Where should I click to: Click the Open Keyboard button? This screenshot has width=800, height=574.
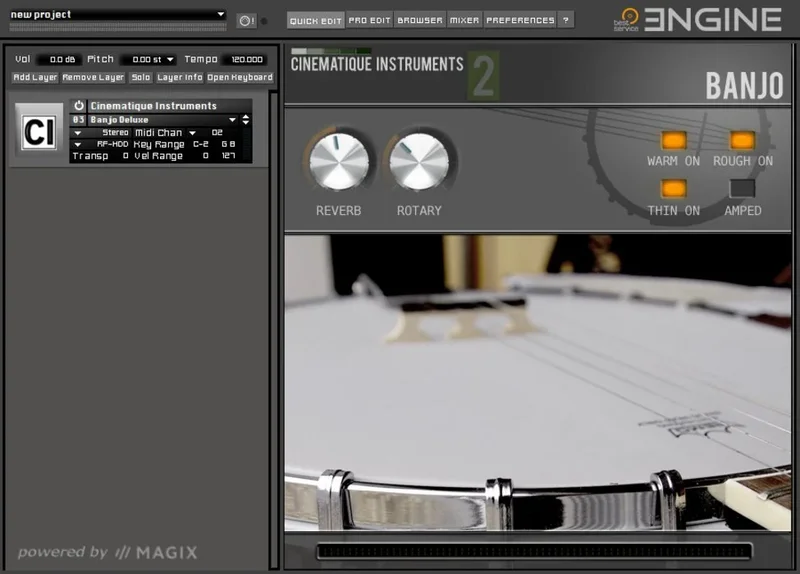[x=240, y=78]
